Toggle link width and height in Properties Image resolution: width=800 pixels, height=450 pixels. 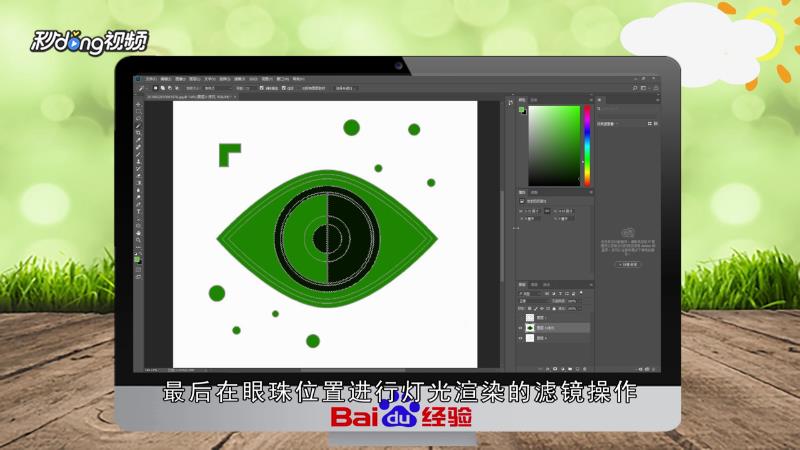[x=547, y=211]
